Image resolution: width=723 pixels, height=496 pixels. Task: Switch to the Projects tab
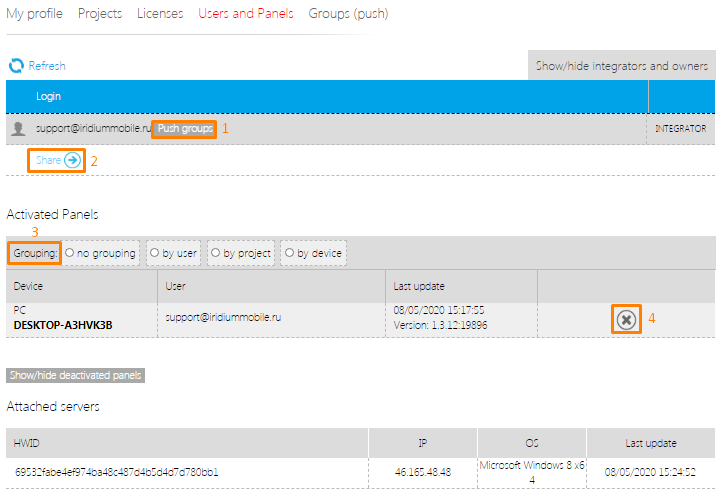99,14
